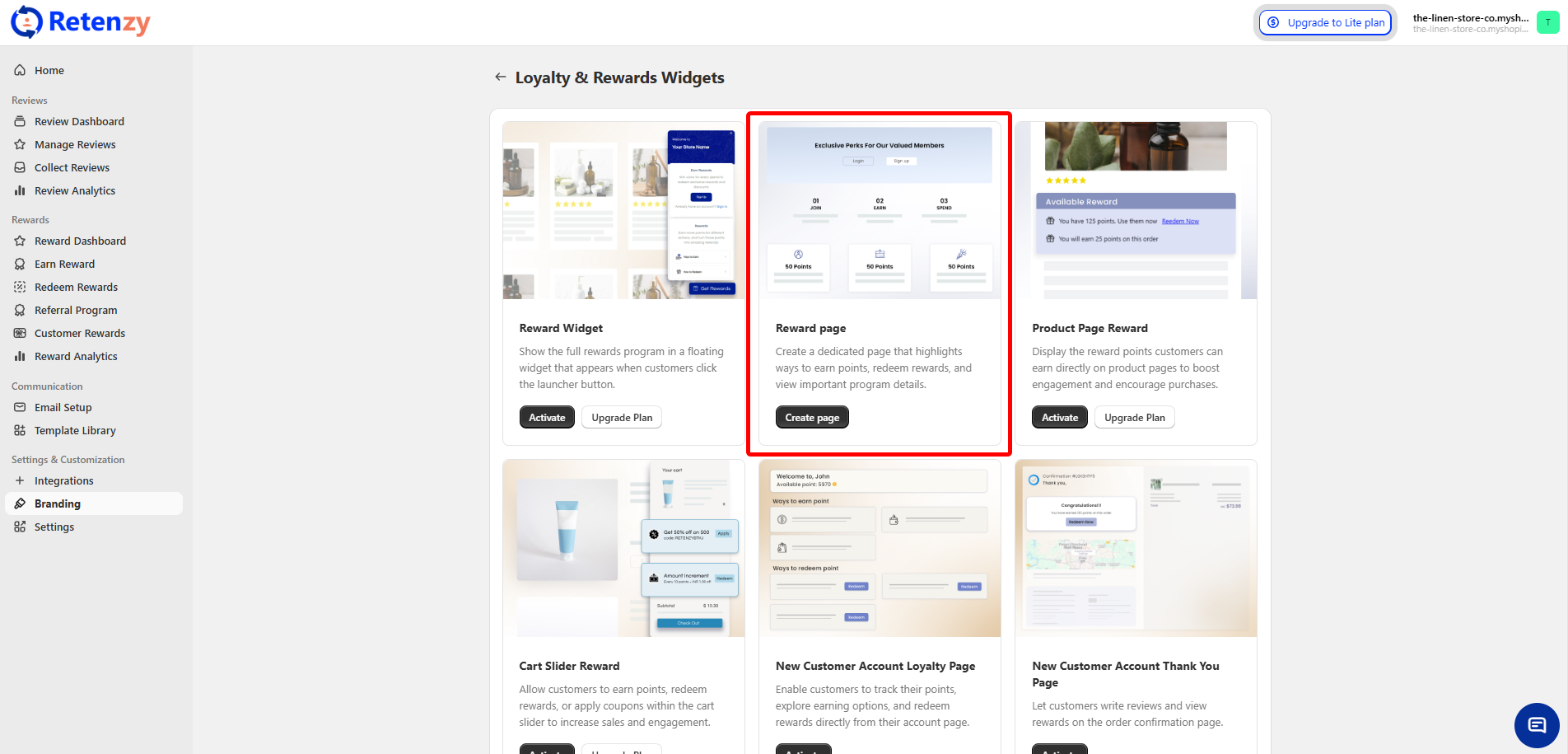Select Branding in sidebar
This screenshot has height=754, width=1568.
pyautogui.click(x=94, y=503)
